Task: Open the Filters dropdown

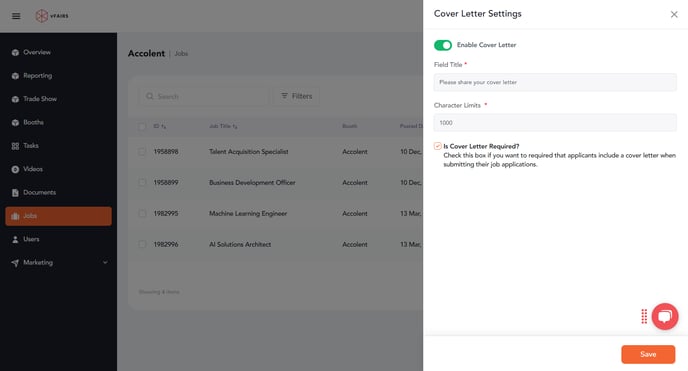Action: point(297,96)
